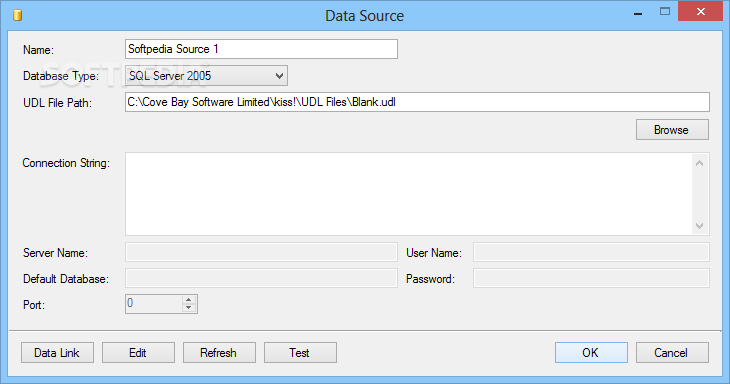Cancel the Data Source dialog

pyautogui.click(x=672, y=353)
